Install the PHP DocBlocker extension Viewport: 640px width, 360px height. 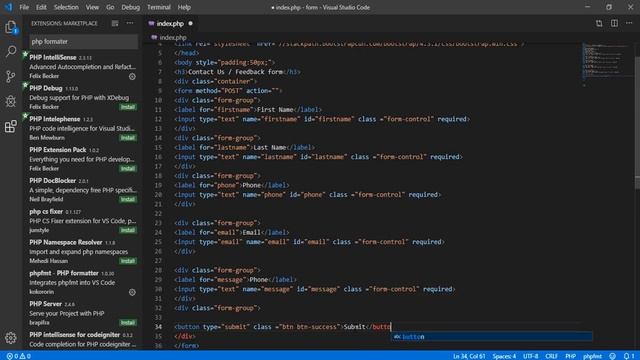coord(128,200)
